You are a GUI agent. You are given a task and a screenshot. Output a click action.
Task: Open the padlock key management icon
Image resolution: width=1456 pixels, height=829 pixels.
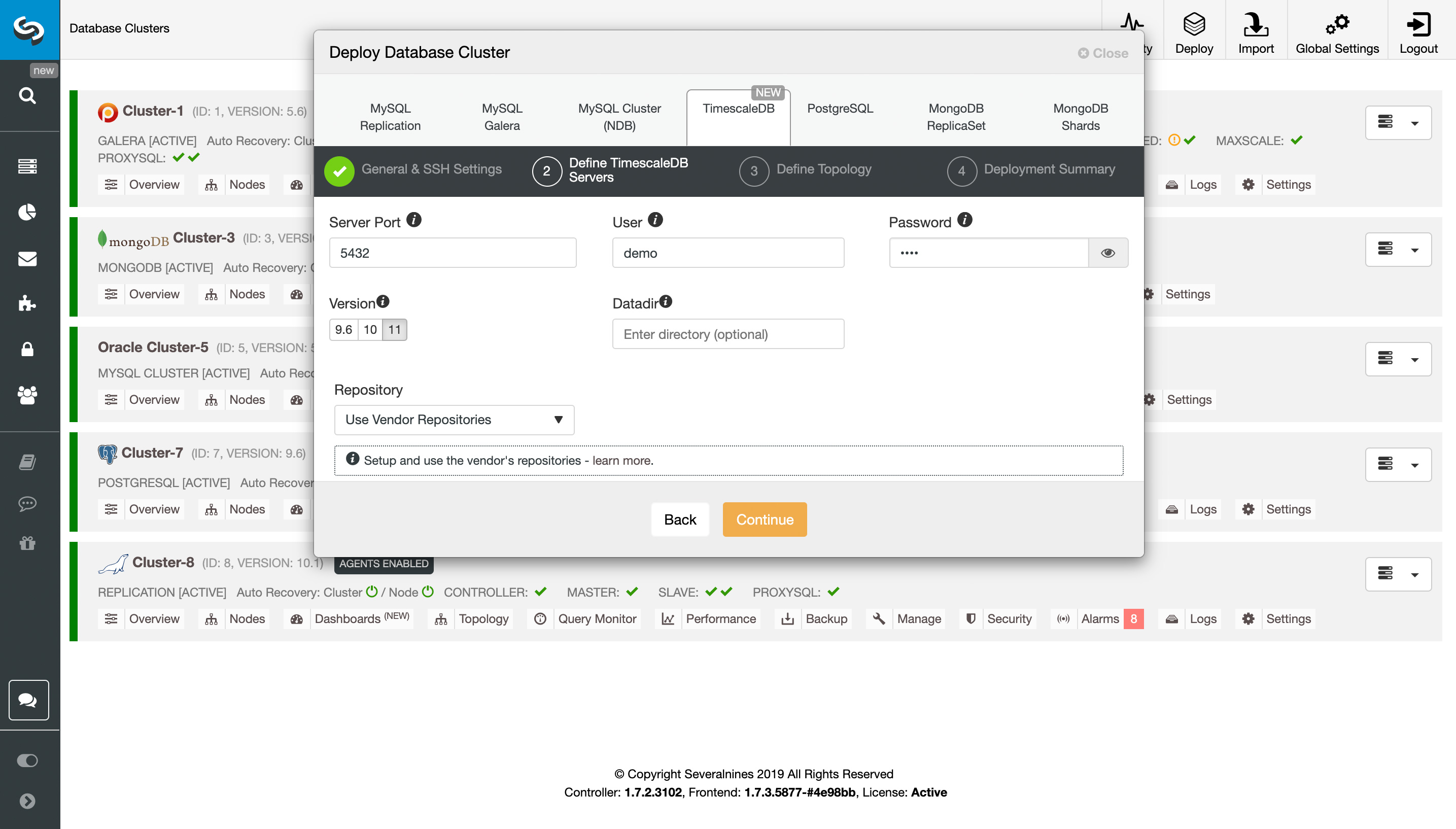pyautogui.click(x=27, y=349)
